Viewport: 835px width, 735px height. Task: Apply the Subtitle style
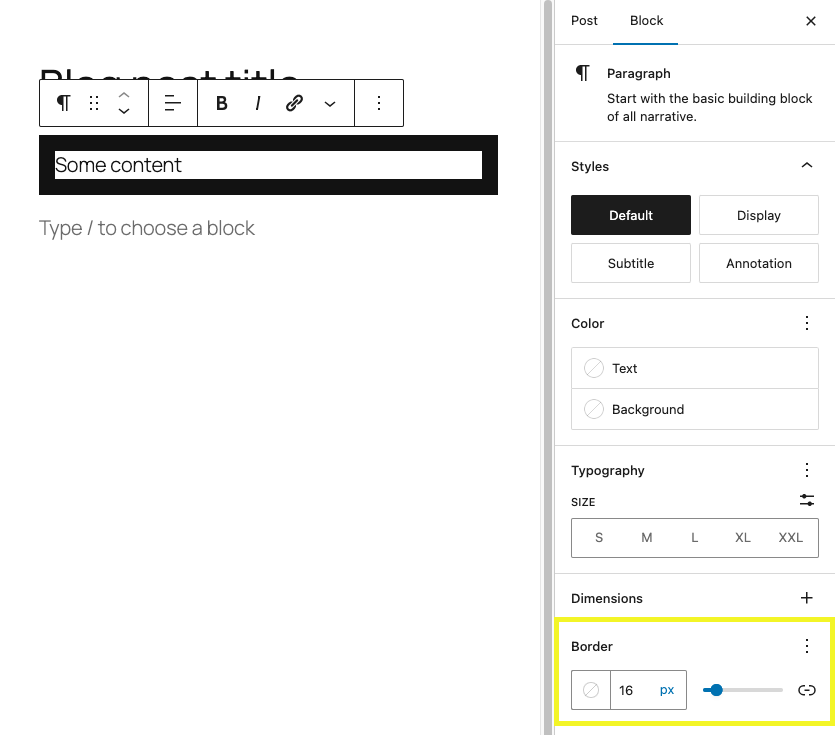[631, 264]
